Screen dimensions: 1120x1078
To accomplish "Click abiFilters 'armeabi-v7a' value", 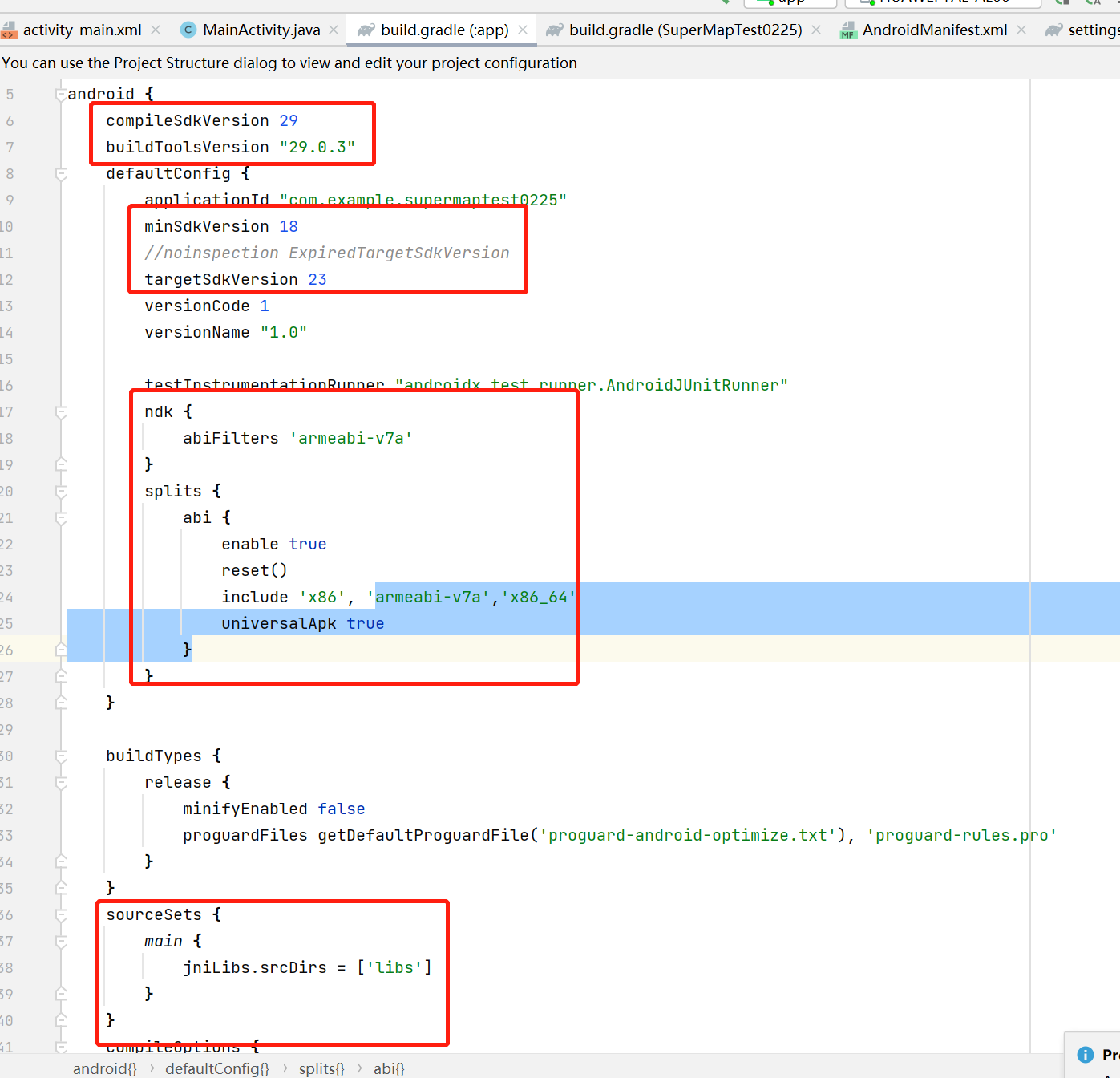I will tap(351, 438).
